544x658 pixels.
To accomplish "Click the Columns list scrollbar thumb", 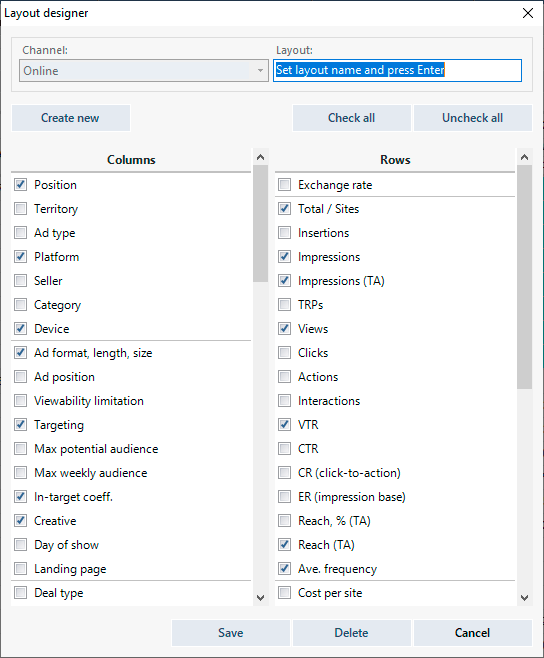I will coord(260,223).
